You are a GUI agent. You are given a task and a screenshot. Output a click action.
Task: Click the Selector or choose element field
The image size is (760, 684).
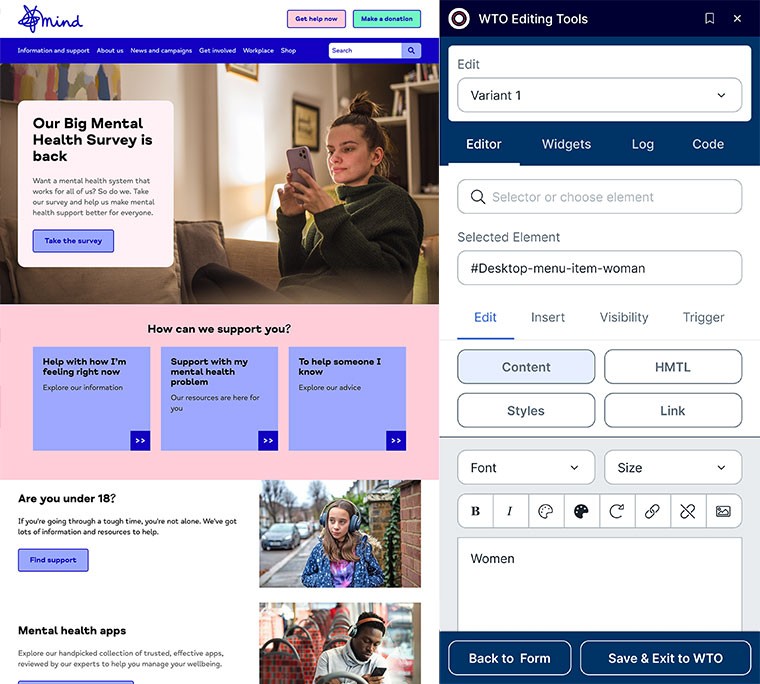[x=599, y=197]
